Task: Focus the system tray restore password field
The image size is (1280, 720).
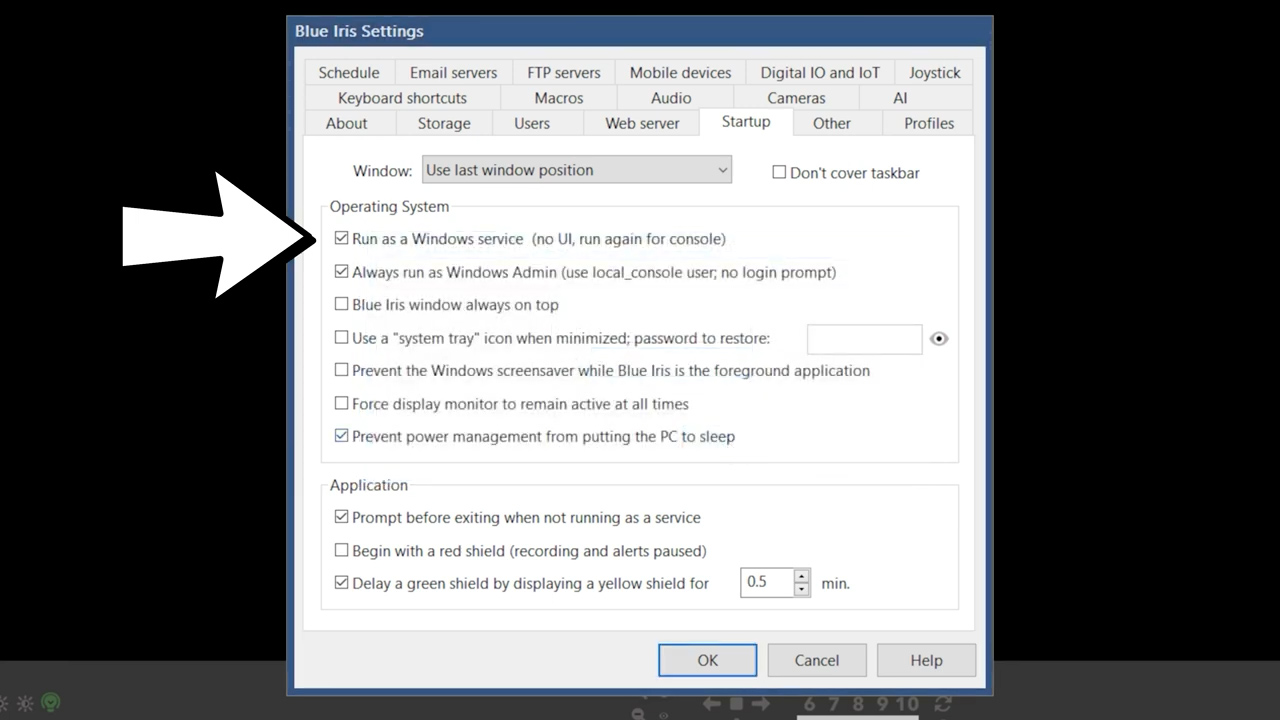Action: click(864, 339)
